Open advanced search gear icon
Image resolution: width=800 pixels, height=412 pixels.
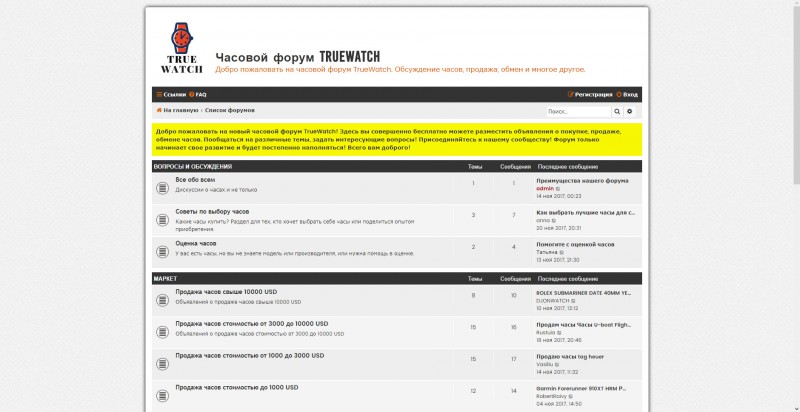pos(630,111)
